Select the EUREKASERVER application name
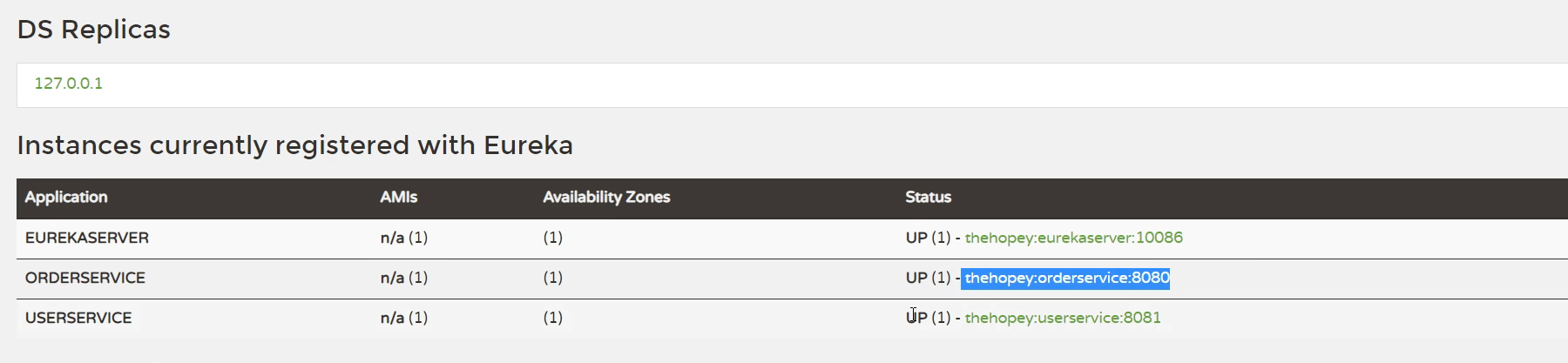Viewport: 1568px width, 363px height. 87,238
